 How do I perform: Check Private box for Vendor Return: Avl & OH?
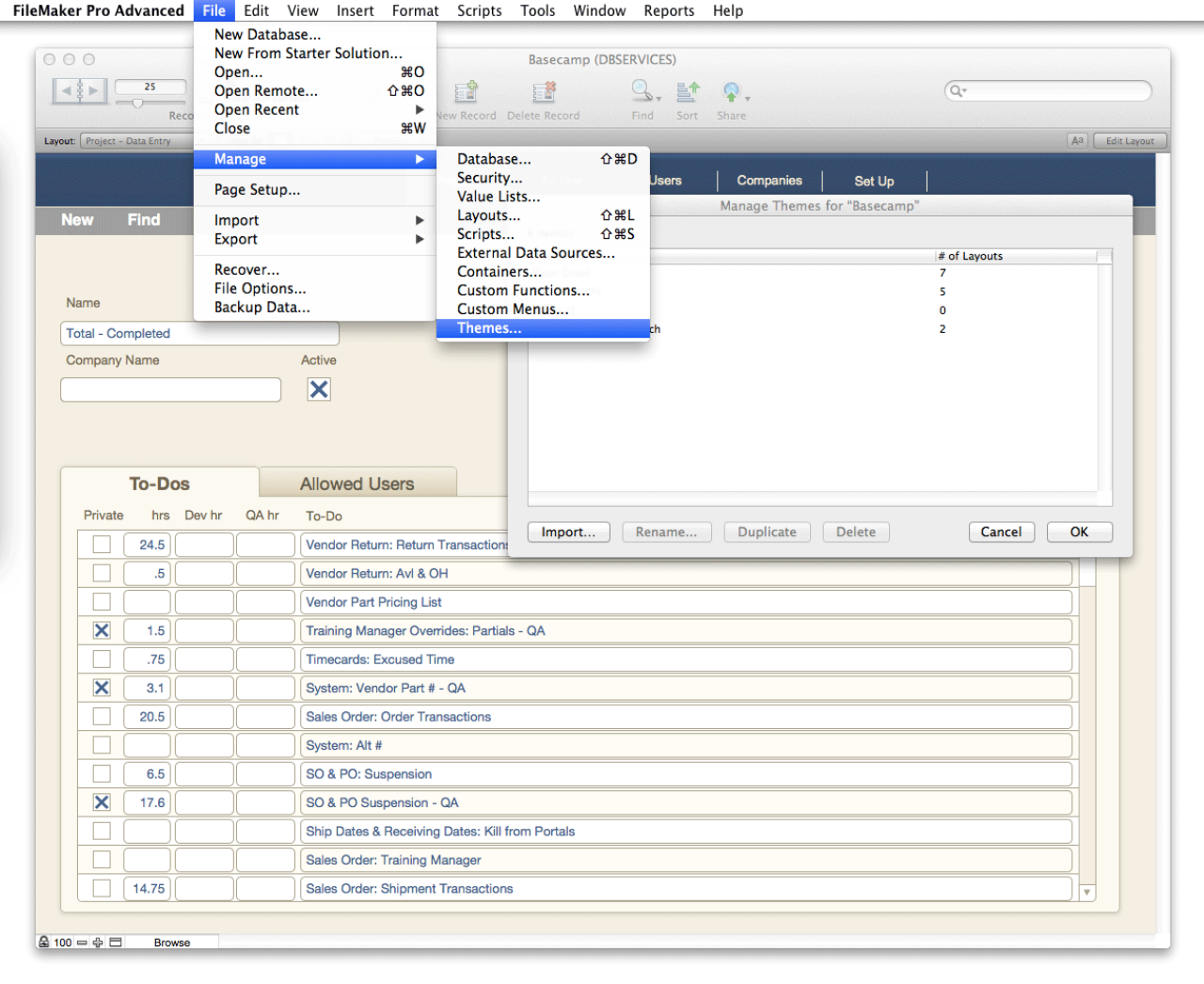coord(102,573)
